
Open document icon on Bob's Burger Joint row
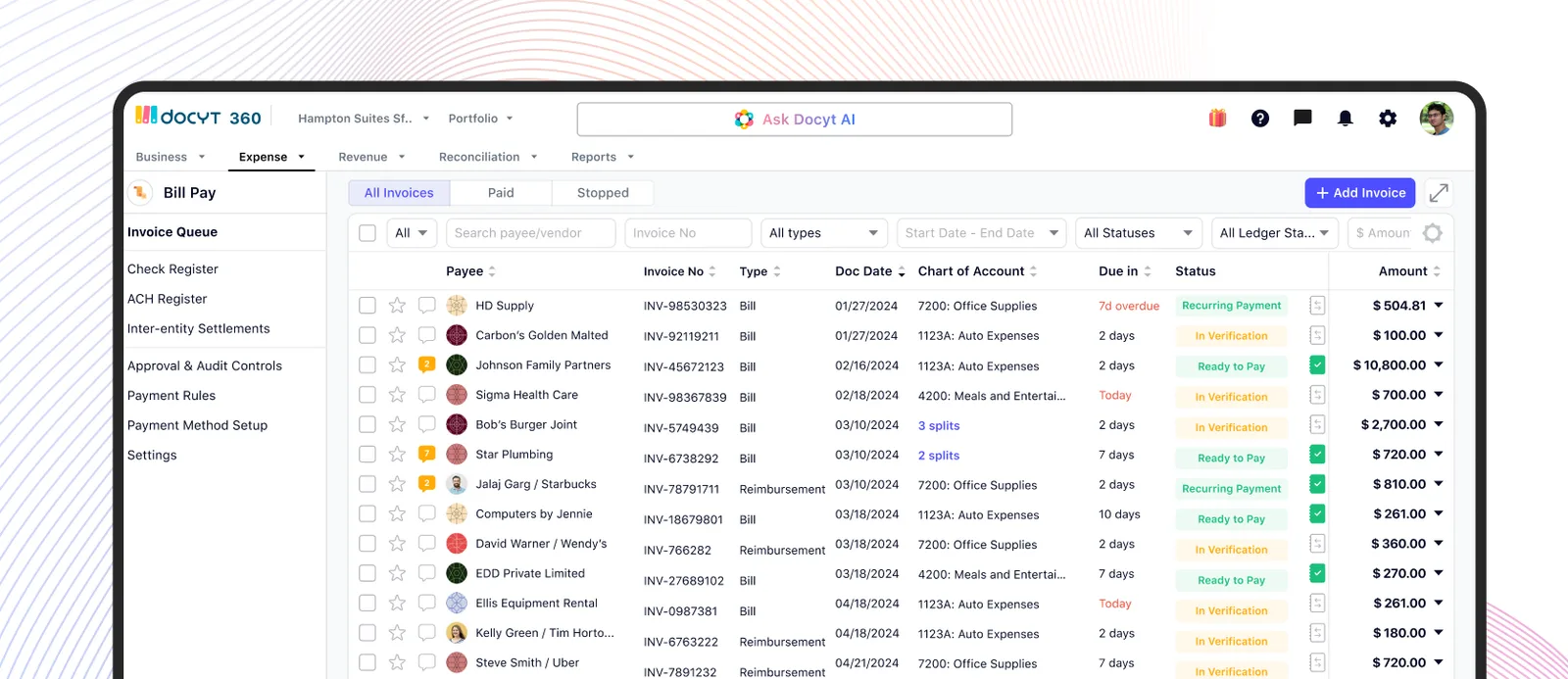coord(1317,424)
